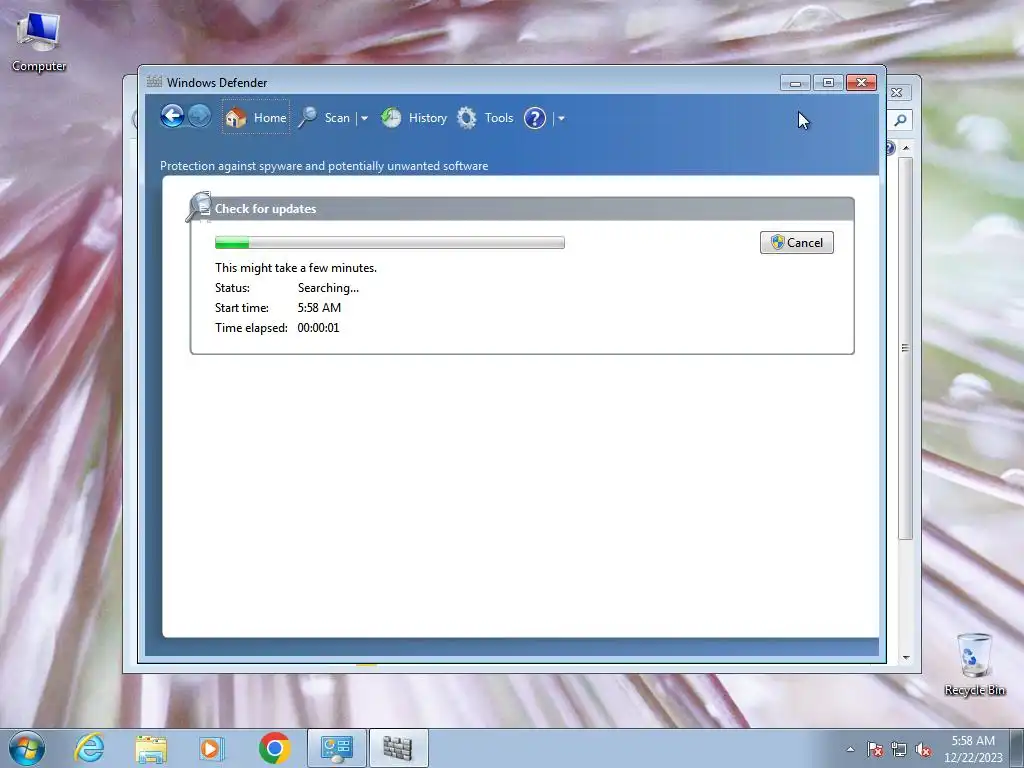Click the Action Center flag icon
The height and width of the screenshot is (768, 1024).
click(x=874, y=750)
